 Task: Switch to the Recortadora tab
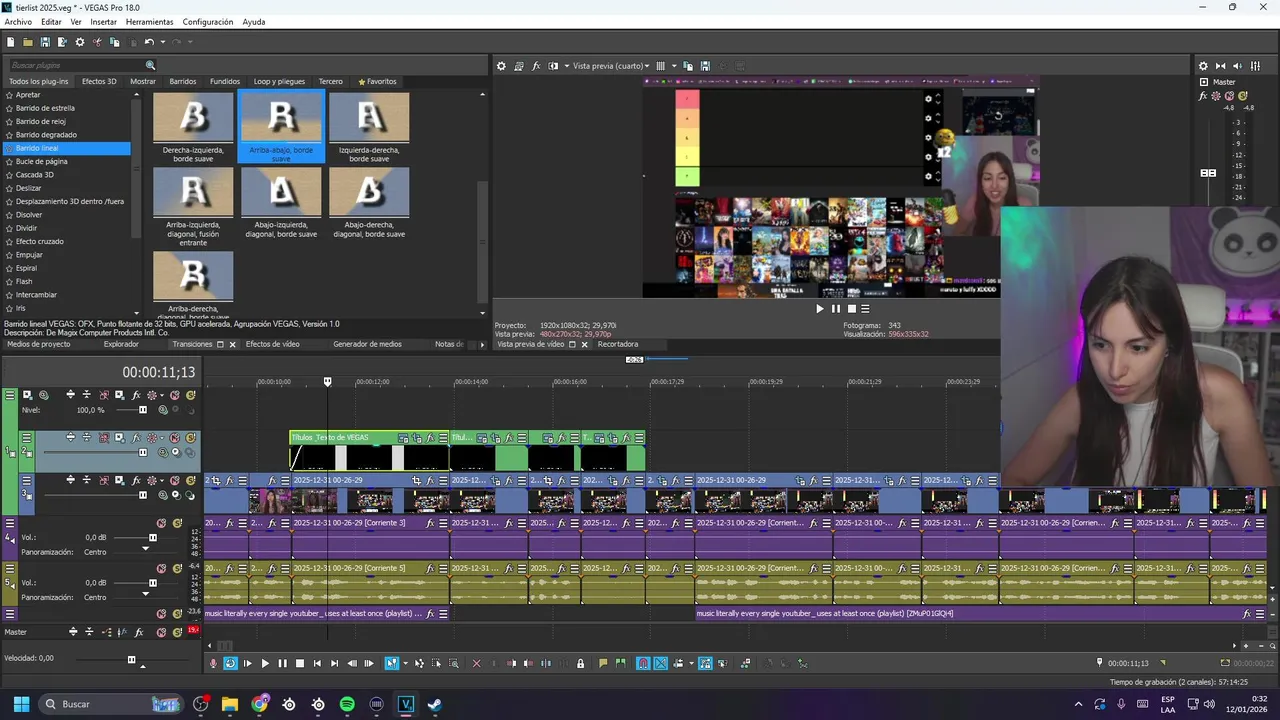click(x=618, y=344)
